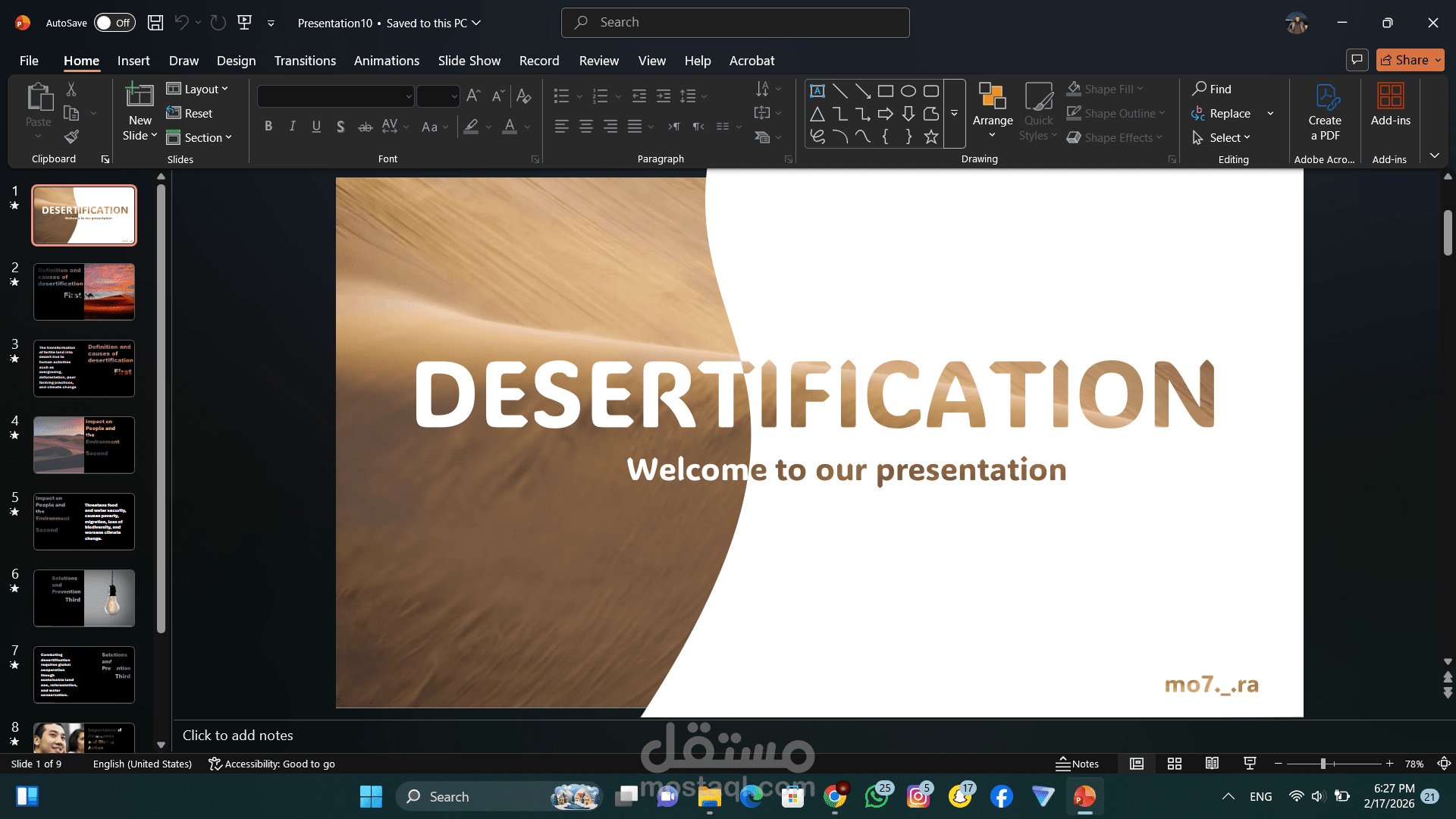
Task: Apply strikethrough to text
Action: [x=366, y=127]
